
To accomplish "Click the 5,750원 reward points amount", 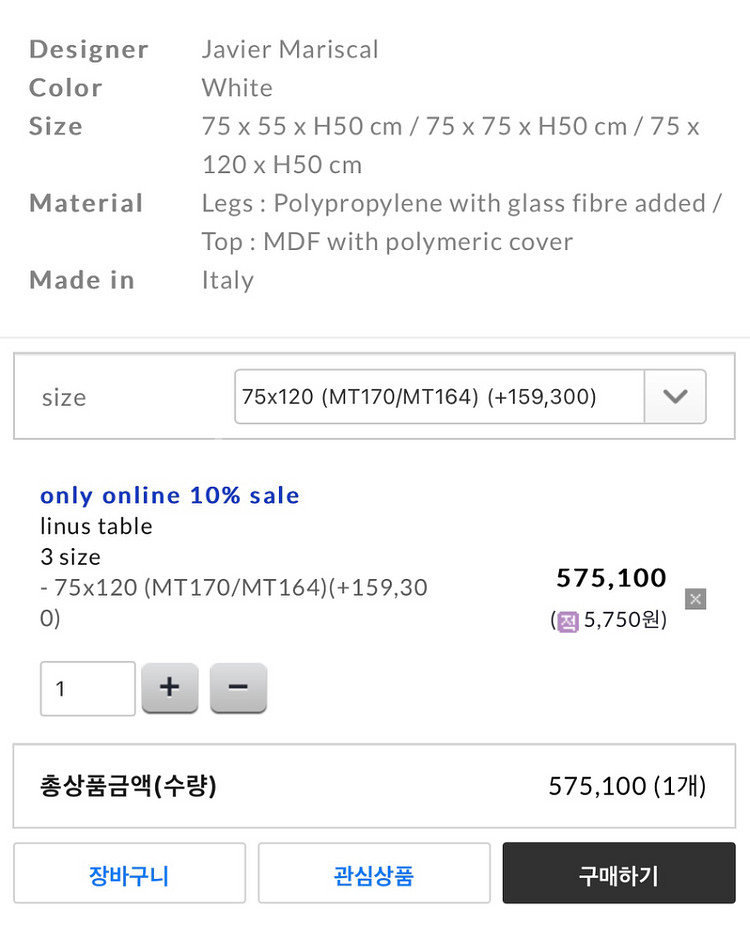I will pos(625,620).
